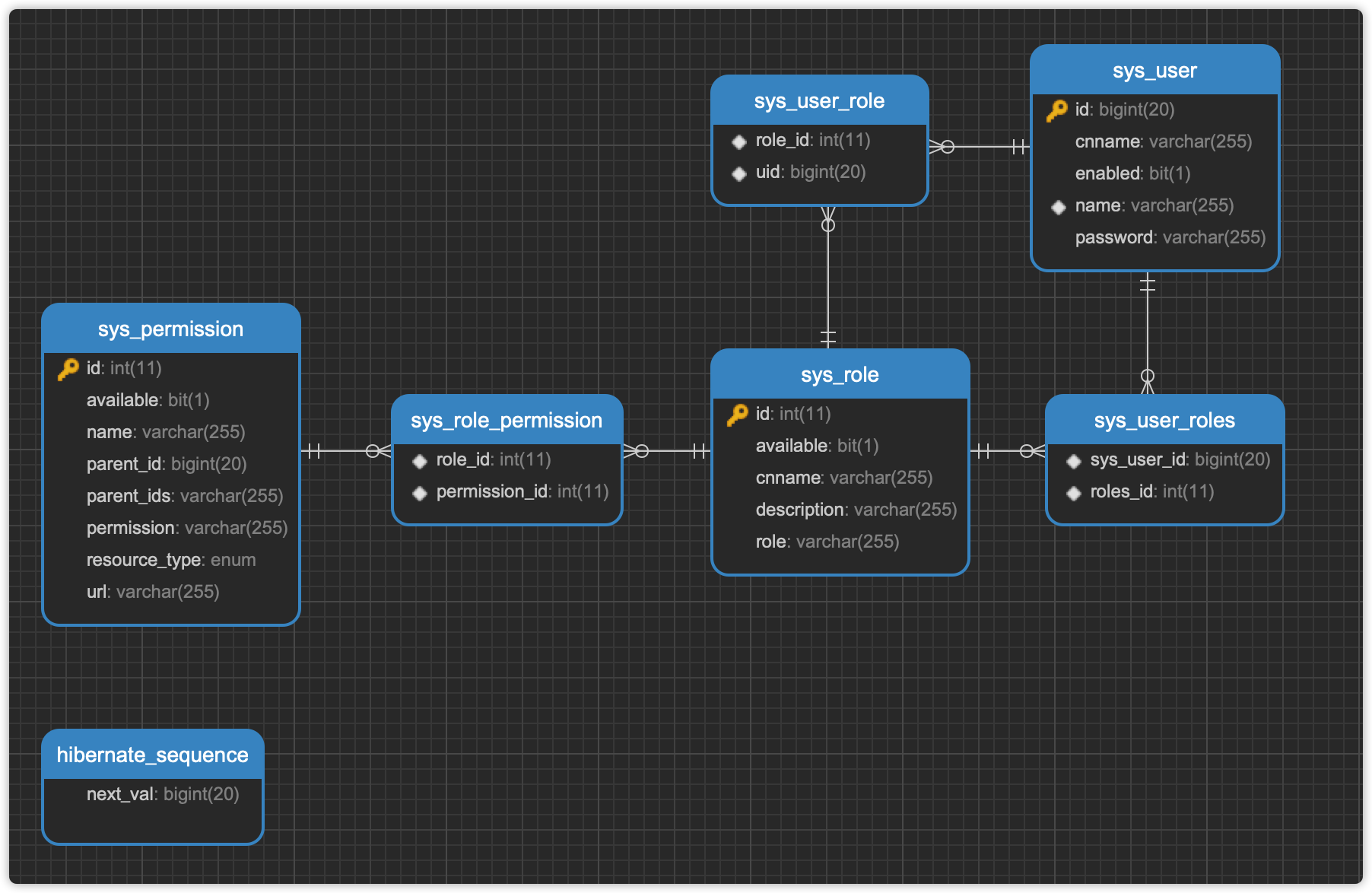1372x893 pixels.
Task: Click role_id: int(11) in sys_user_role
Action: 813,140
